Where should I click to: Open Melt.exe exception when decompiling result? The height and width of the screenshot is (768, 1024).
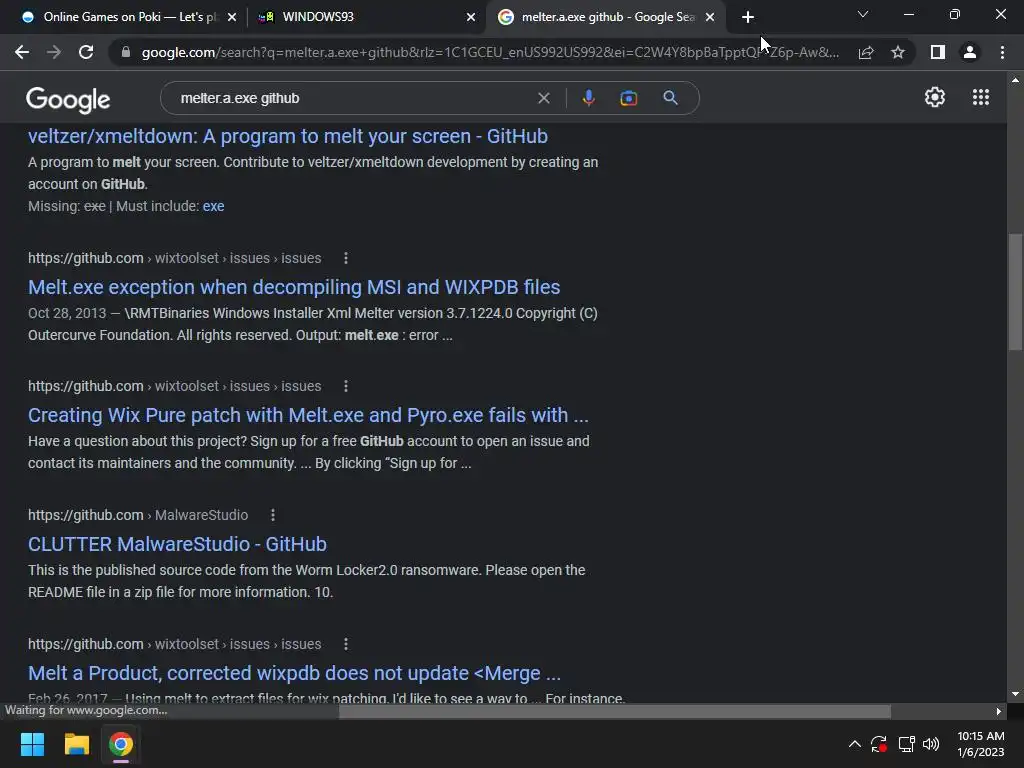pos(294,287)
